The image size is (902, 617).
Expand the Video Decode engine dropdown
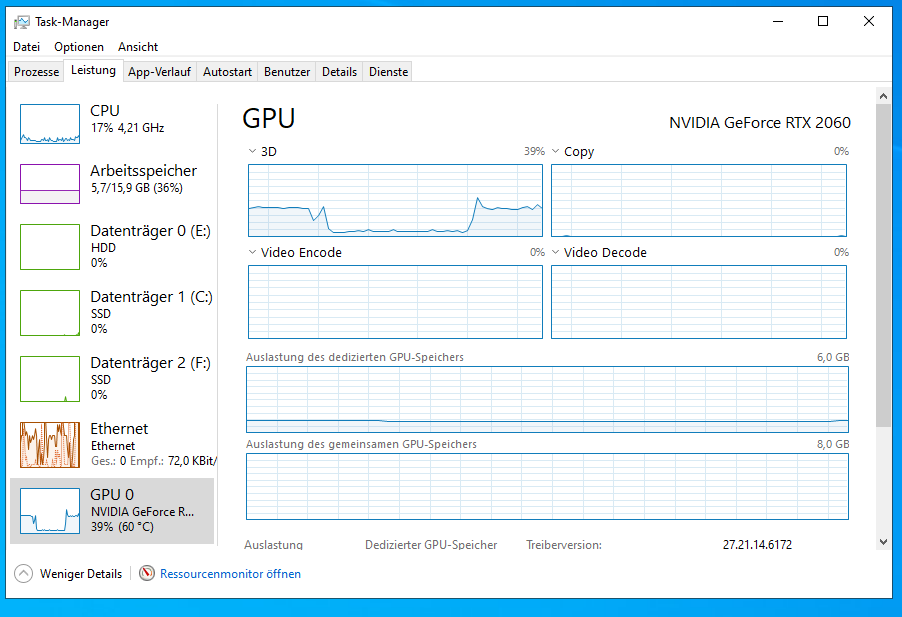(x=556, y=253)
